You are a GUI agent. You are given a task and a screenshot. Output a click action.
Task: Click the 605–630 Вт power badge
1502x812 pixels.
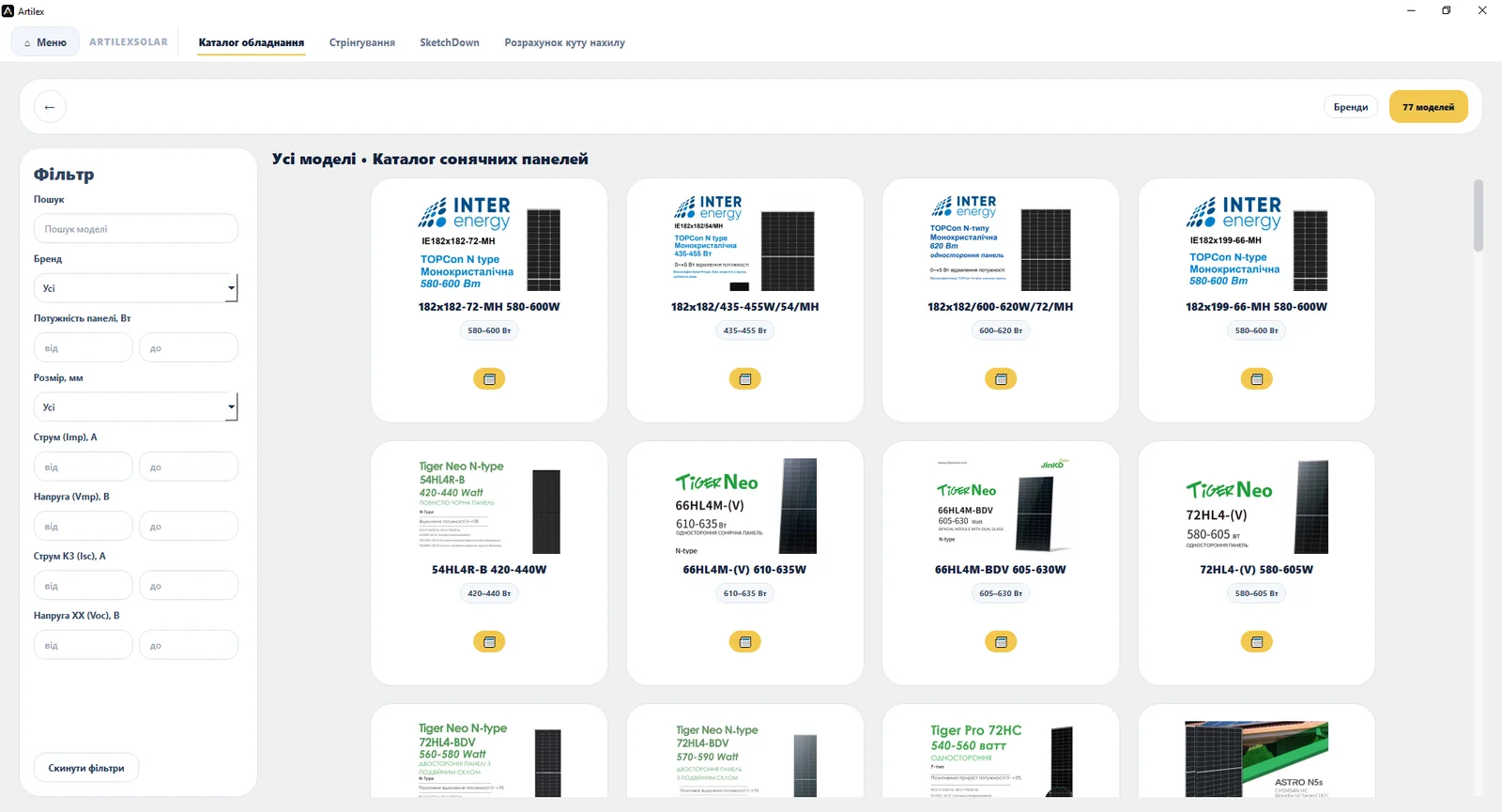pyautogui.click(x=1001, y=593)
